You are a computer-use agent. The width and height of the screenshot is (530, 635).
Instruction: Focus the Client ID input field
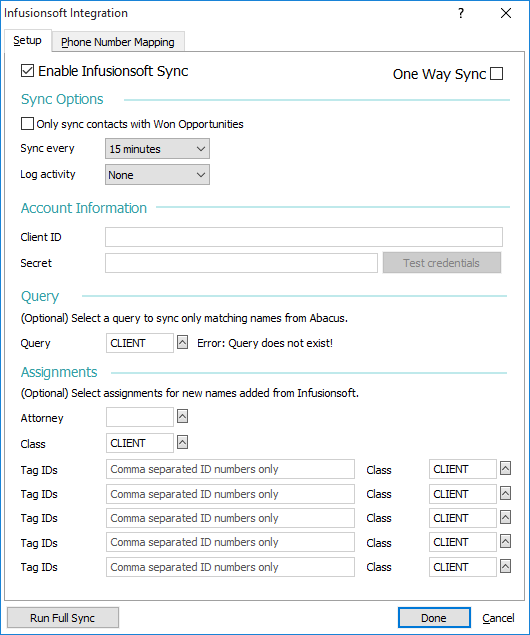(x=304, y=237)
